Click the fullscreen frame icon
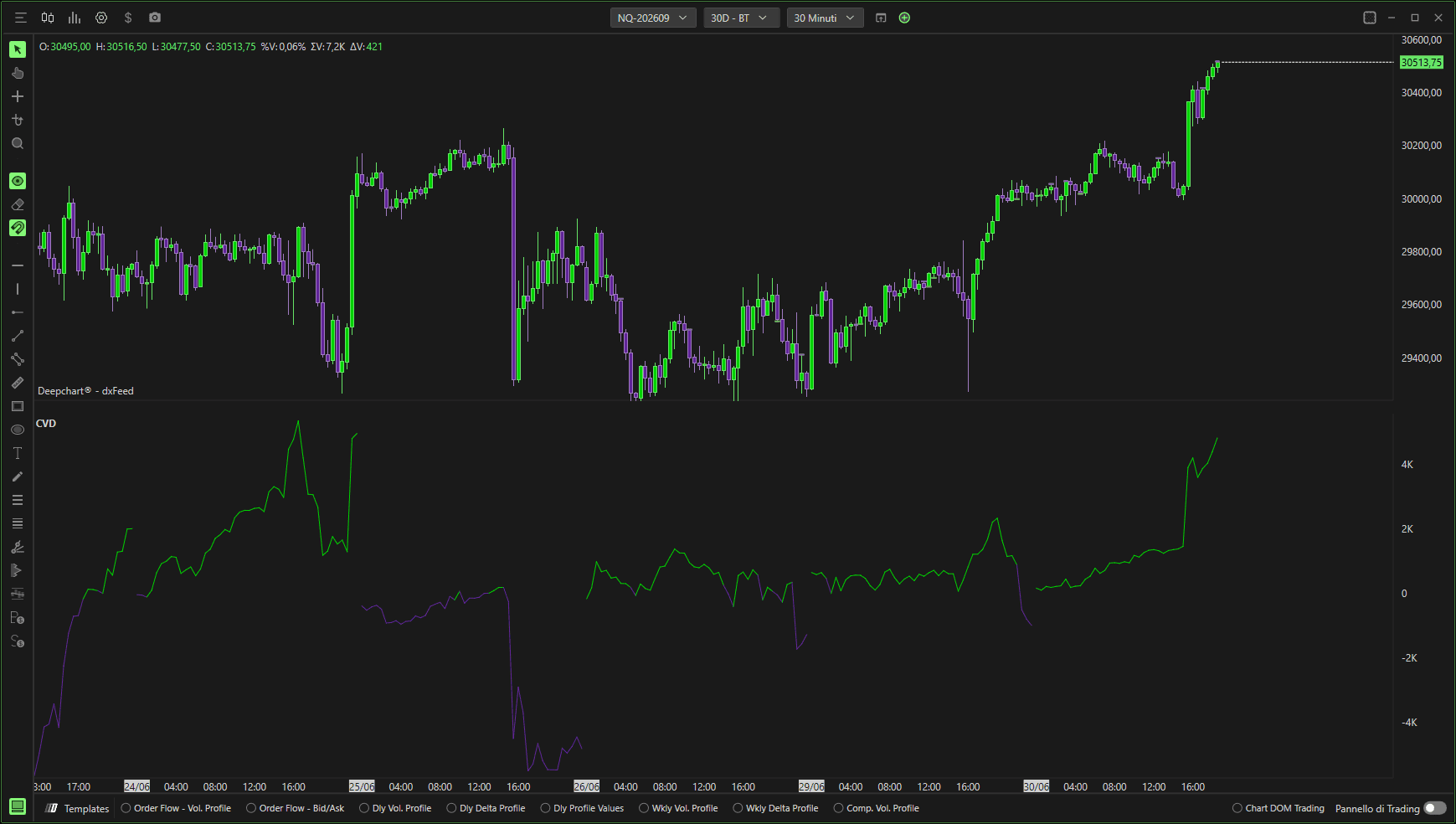The image size is (1456, 824). 1370,18
